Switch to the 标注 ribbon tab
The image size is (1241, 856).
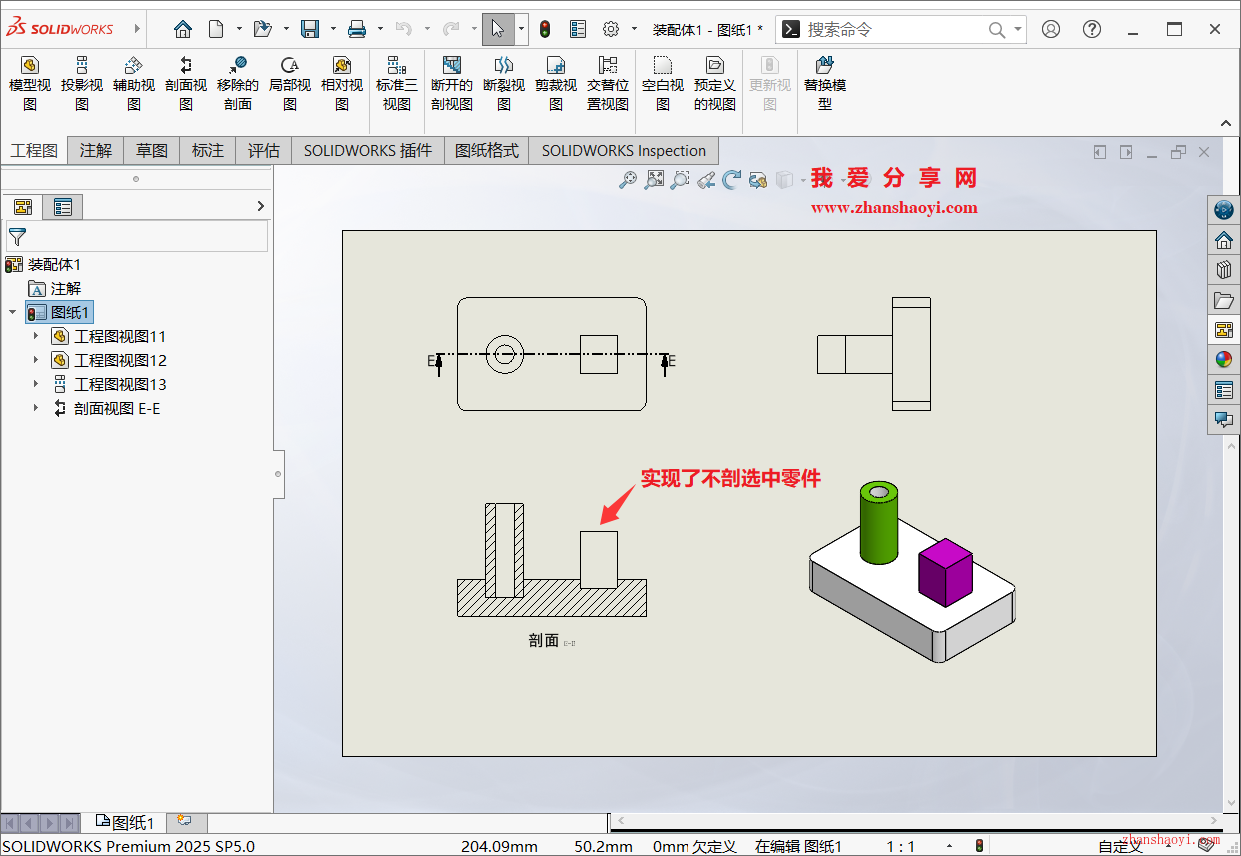coord(208,150)
